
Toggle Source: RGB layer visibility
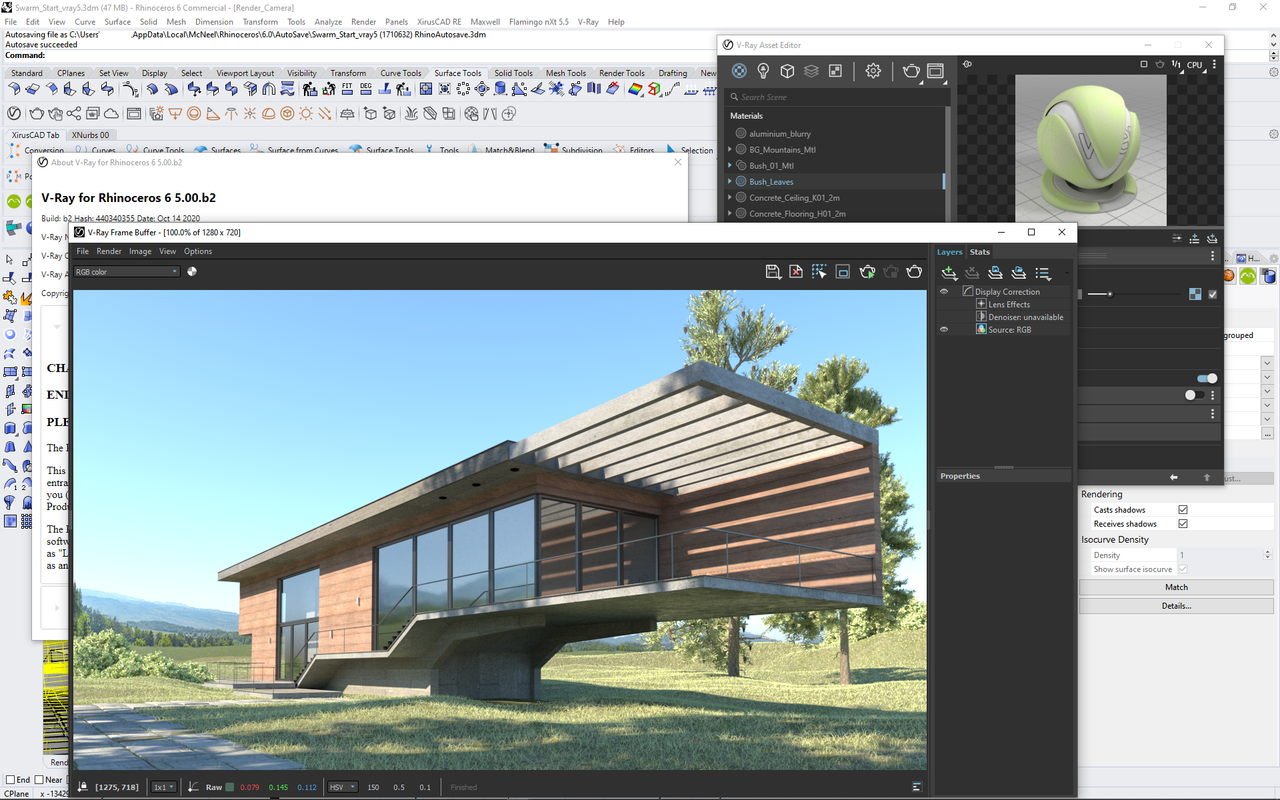(944, 329)
